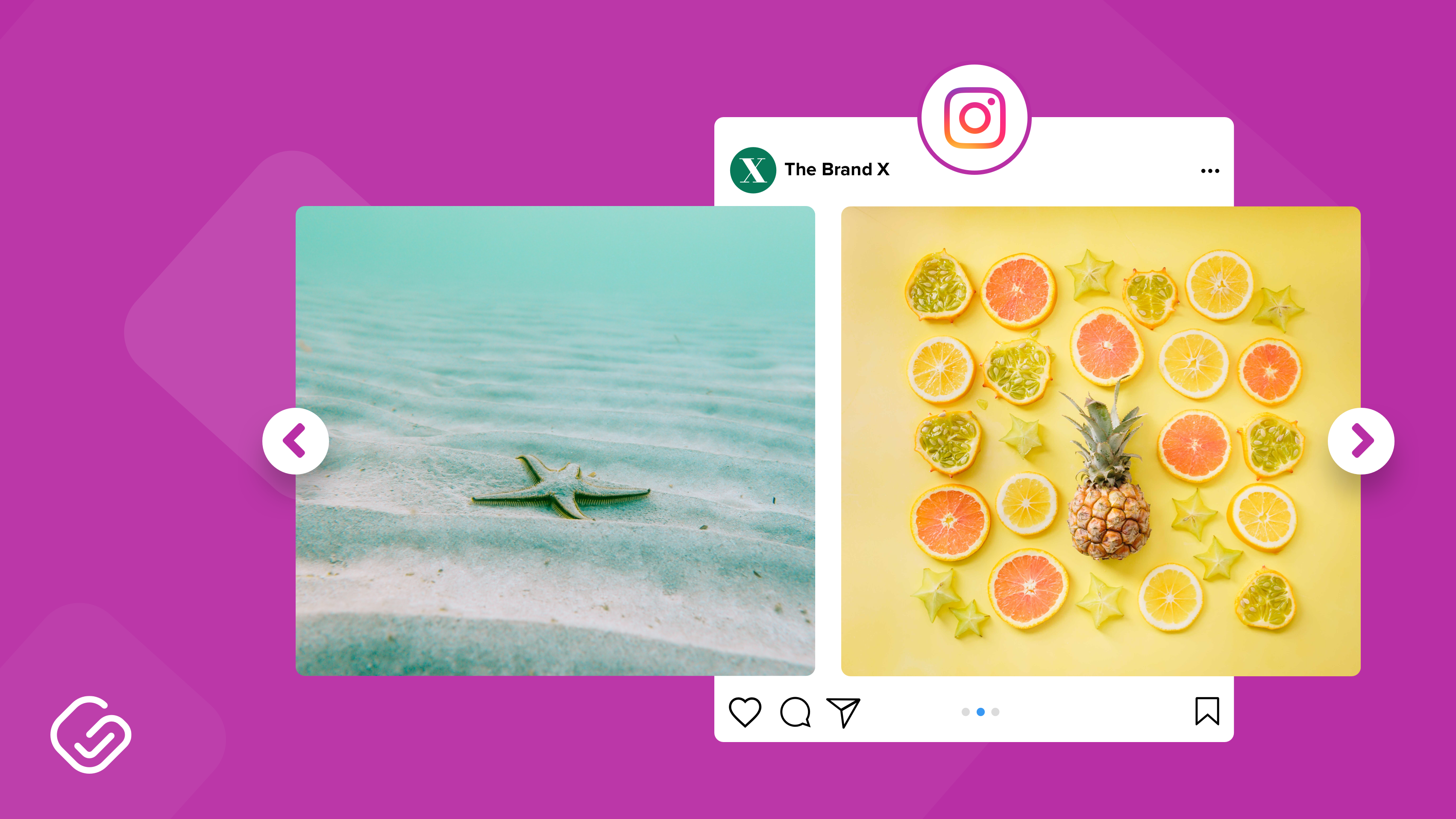Click the next arrow navigation button

[x=1362, y=441]
